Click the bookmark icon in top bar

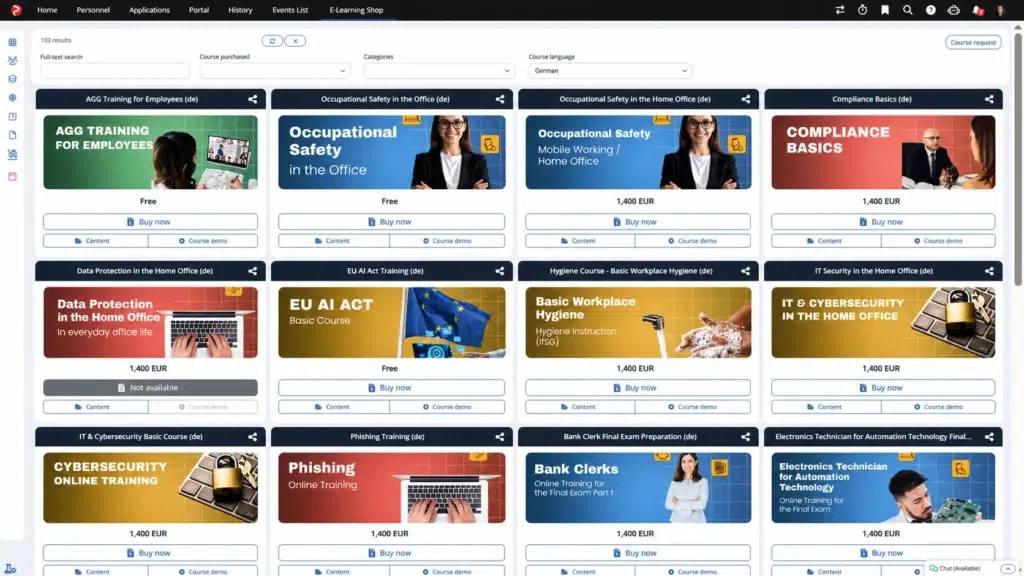[885, 10]
